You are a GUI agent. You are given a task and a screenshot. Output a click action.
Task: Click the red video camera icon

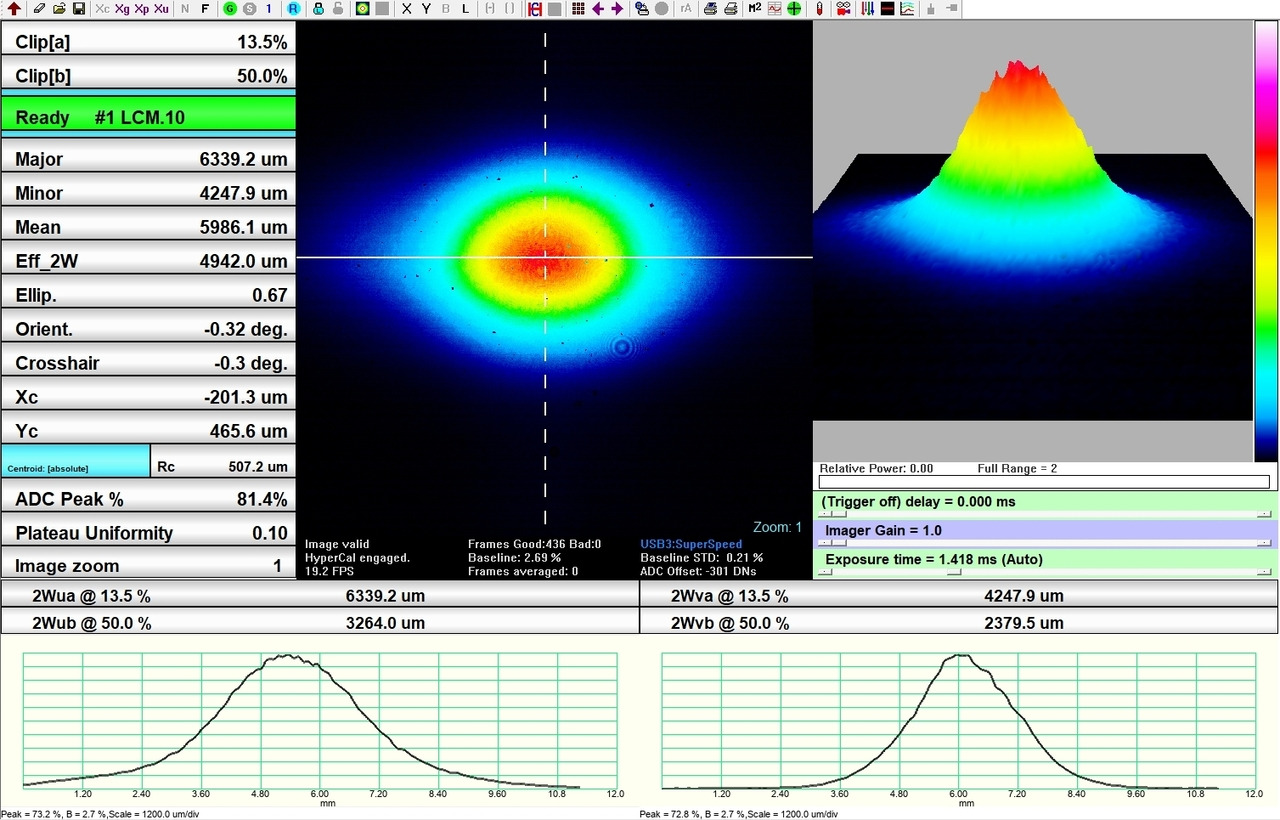click(x=843, y=9)
